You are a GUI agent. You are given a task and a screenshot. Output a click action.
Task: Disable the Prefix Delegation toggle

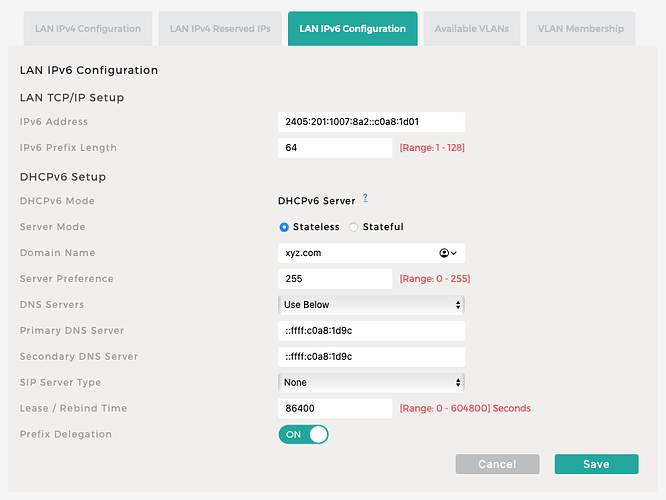pos(303,434)
